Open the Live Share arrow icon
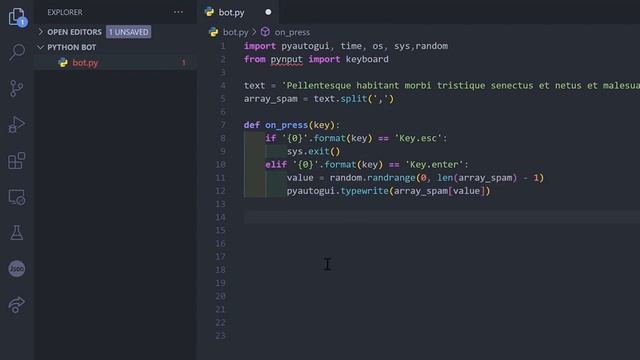The height and width of the screenshot is (360, 640). pos(16,305)
